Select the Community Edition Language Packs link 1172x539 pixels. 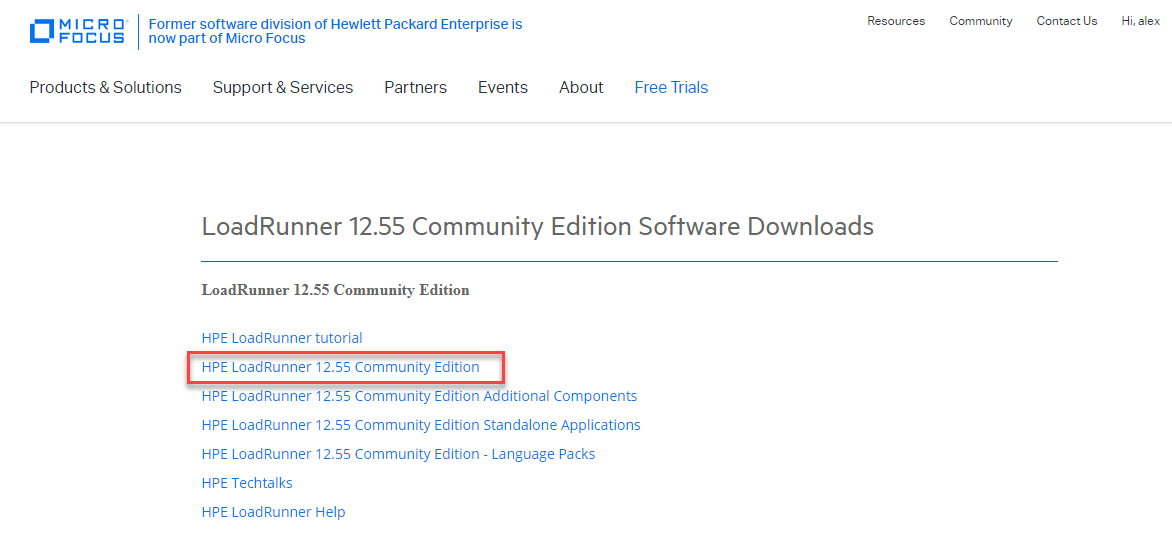(x=398, y=454)
